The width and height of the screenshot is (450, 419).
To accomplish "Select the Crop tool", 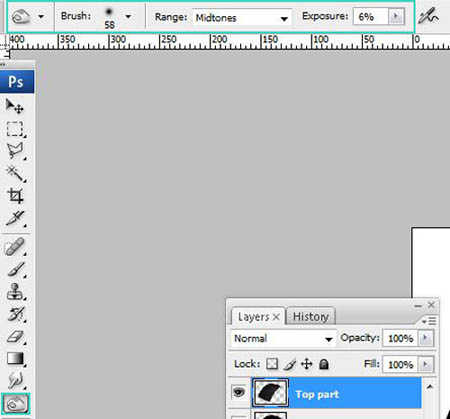I will click(15, 196).
